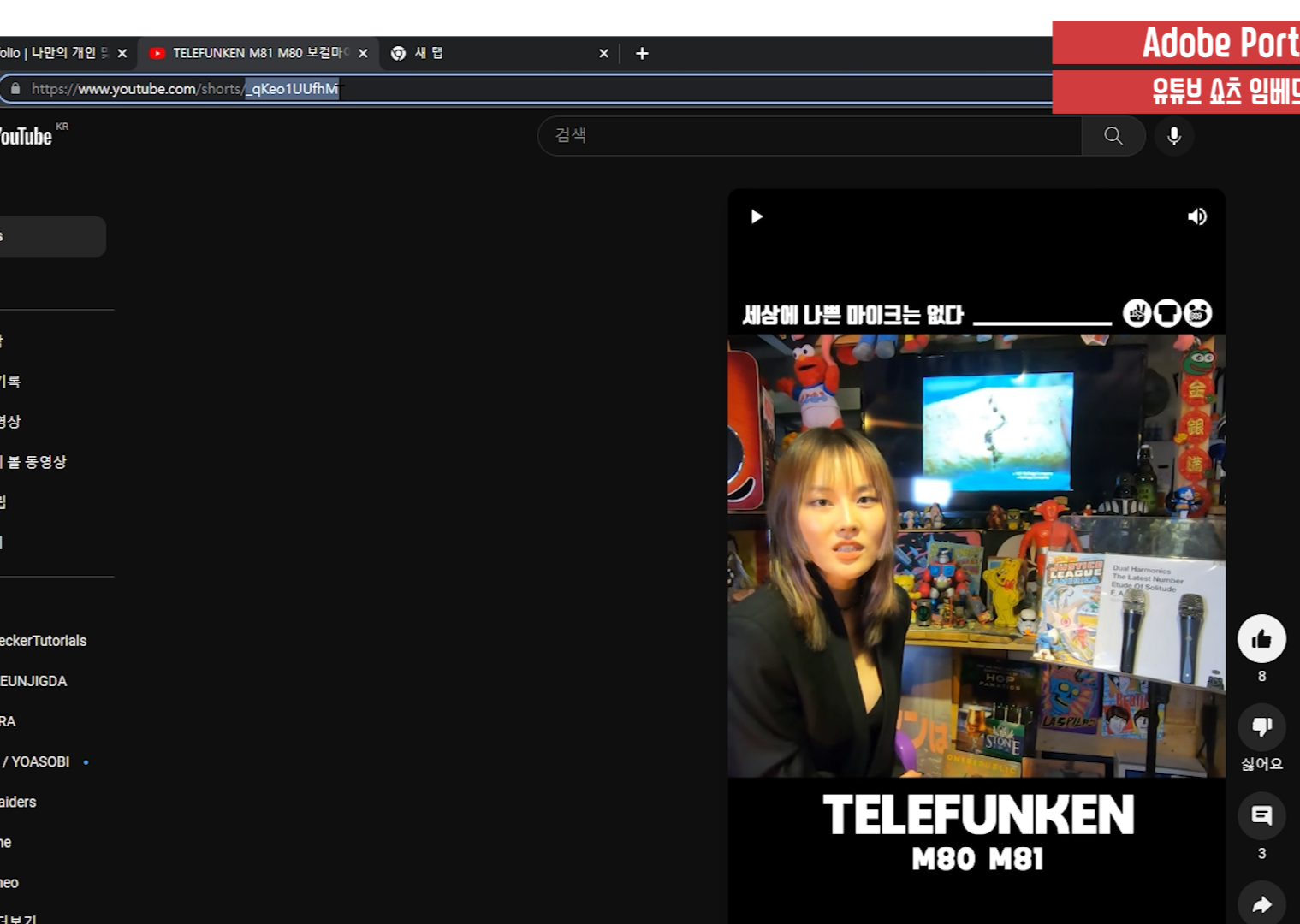The width and height of the screenshot is (1300, 924).
Task: Mute the Shorts video volume
Action: (x=1197, y=216)
